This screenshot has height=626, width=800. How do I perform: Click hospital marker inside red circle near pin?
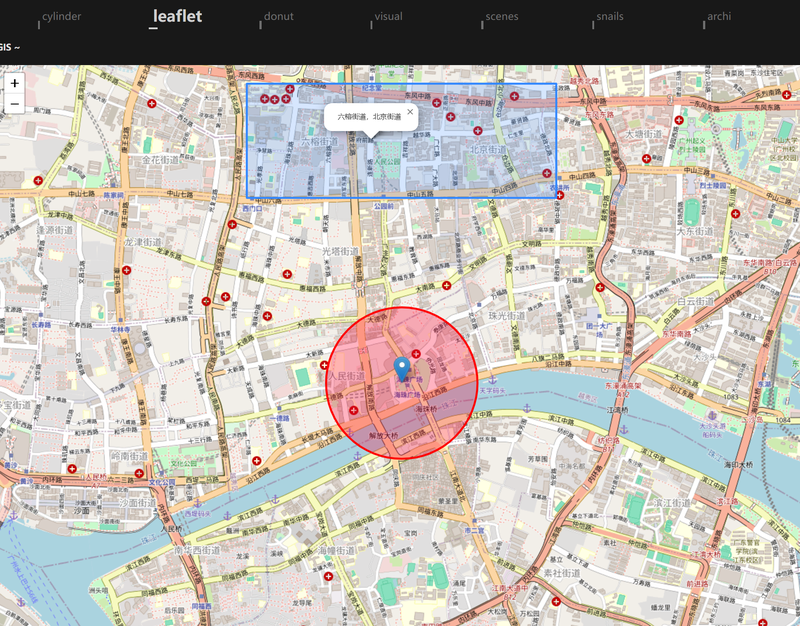[416, 354]
